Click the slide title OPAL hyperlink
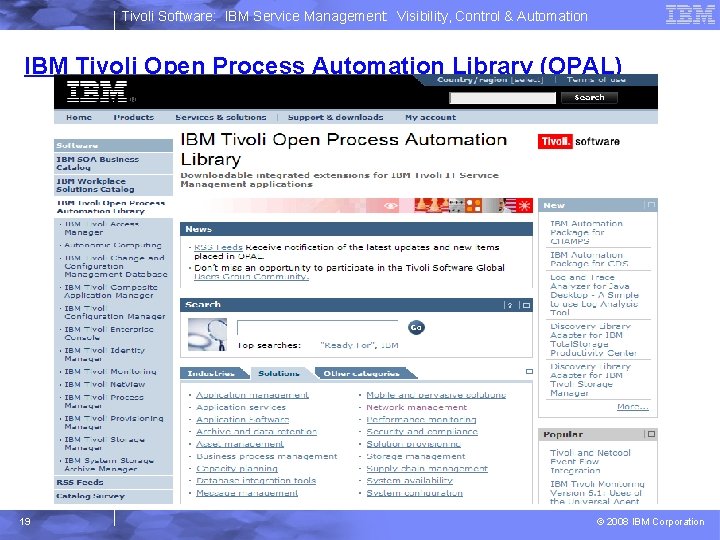The height and width of the screenshot is (540, 720). click(x=323, y=65)
